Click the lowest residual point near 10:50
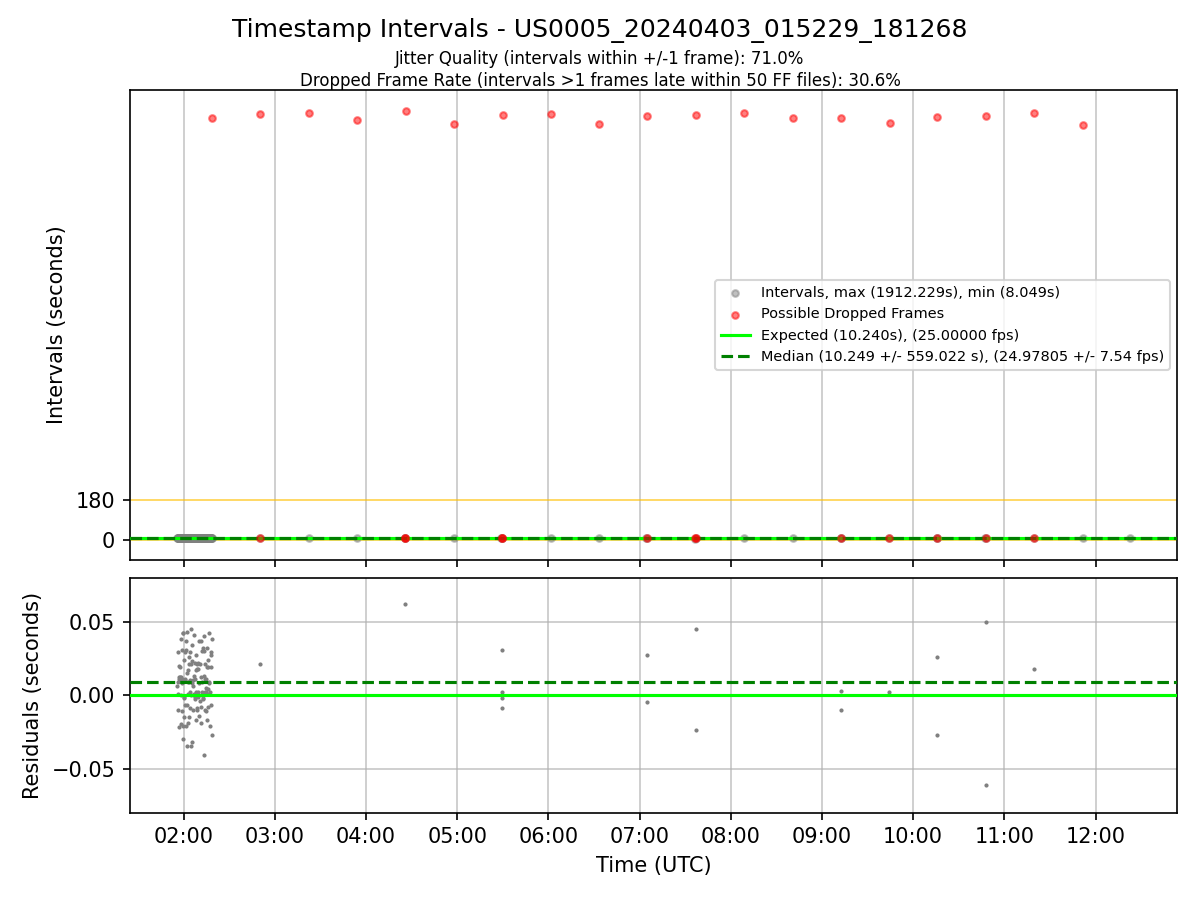Image resolution: width=1200 pixels, height=900 pixels. 986,785
